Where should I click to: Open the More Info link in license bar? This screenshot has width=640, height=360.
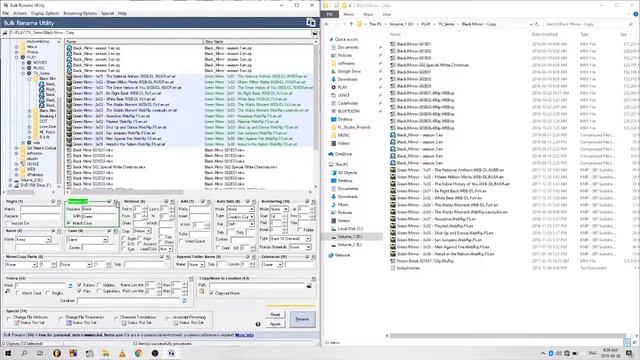pos(244,335)
